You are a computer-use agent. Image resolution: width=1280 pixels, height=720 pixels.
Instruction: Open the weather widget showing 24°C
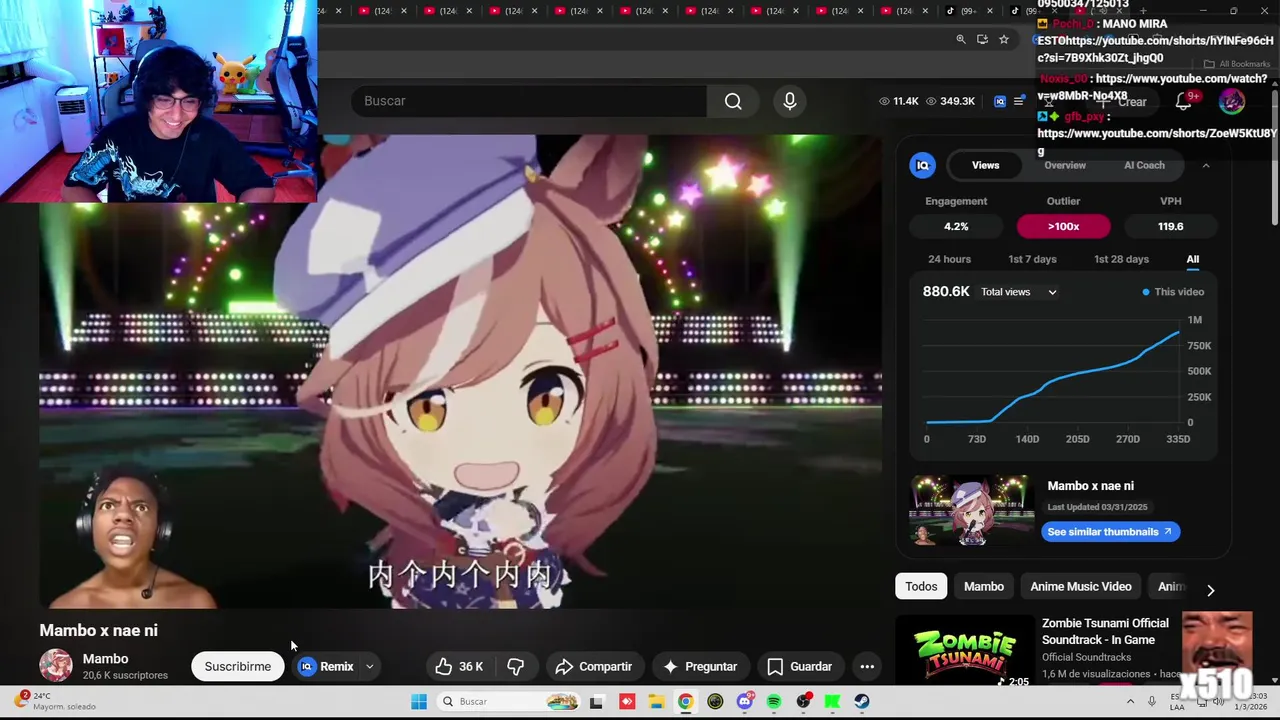pyautogui.click(x=56, y=701)
